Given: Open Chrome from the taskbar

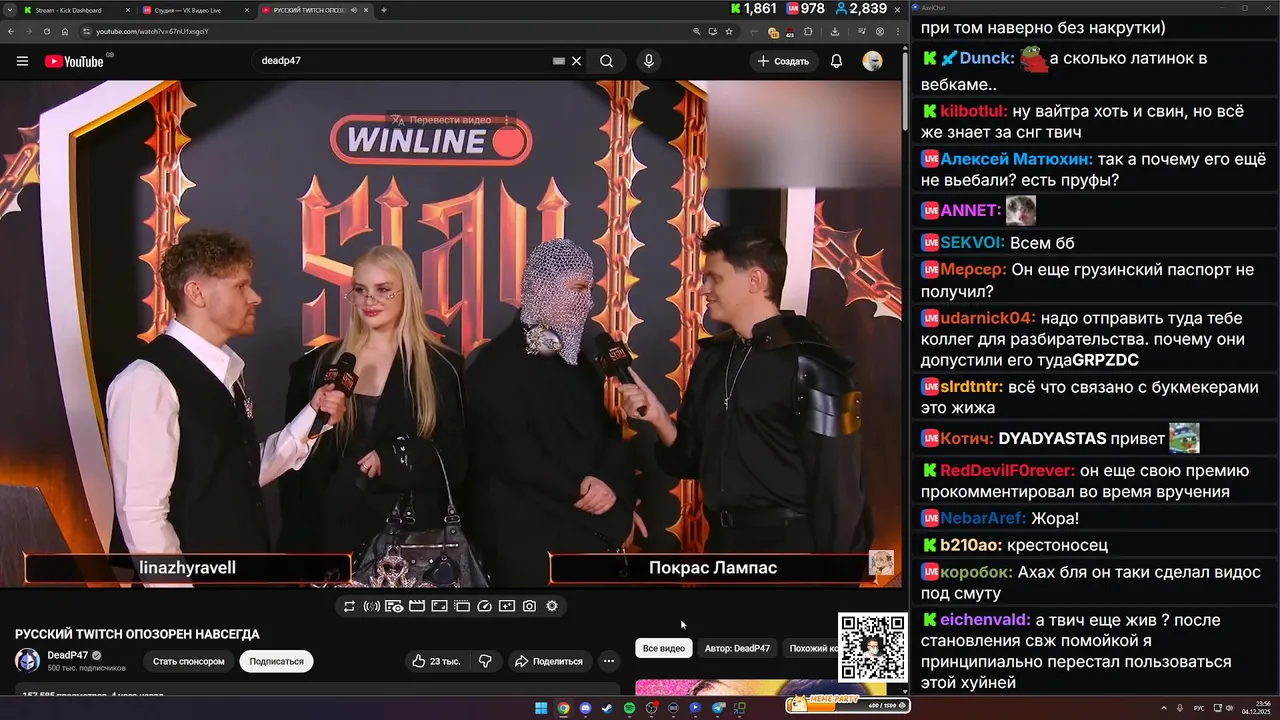Looking at the screenshot, I should click(563, 708).
